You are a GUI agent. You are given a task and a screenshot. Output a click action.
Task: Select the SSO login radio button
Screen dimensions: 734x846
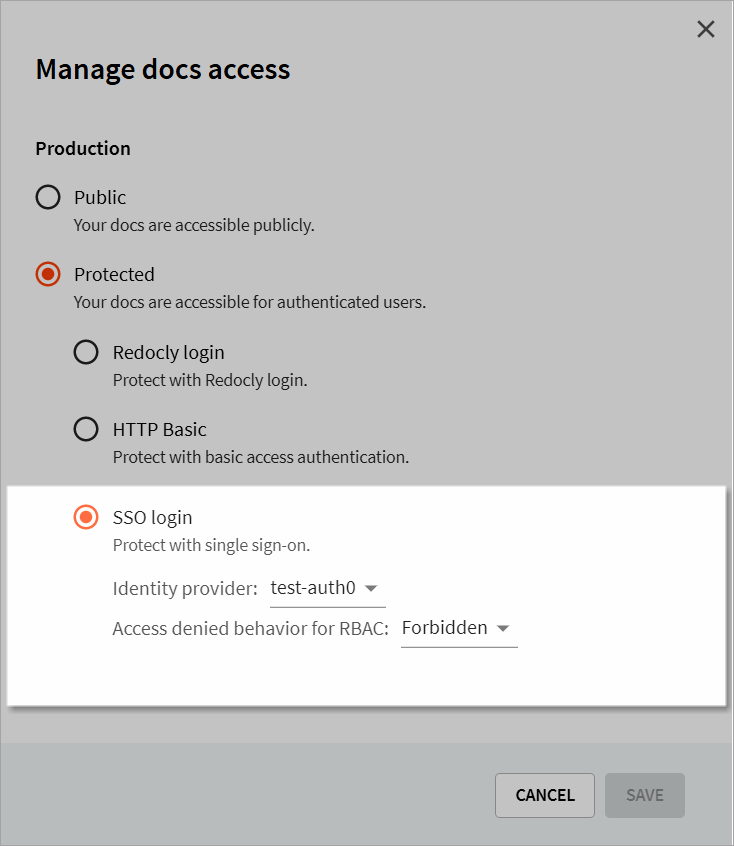pos(86,517)
